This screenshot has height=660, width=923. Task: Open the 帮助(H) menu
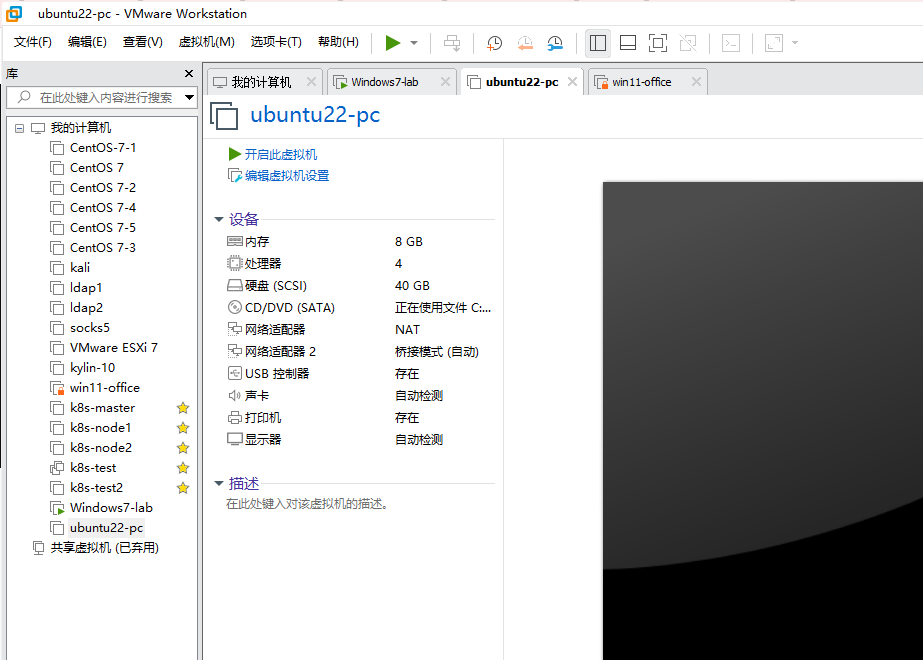pos(338,42)
